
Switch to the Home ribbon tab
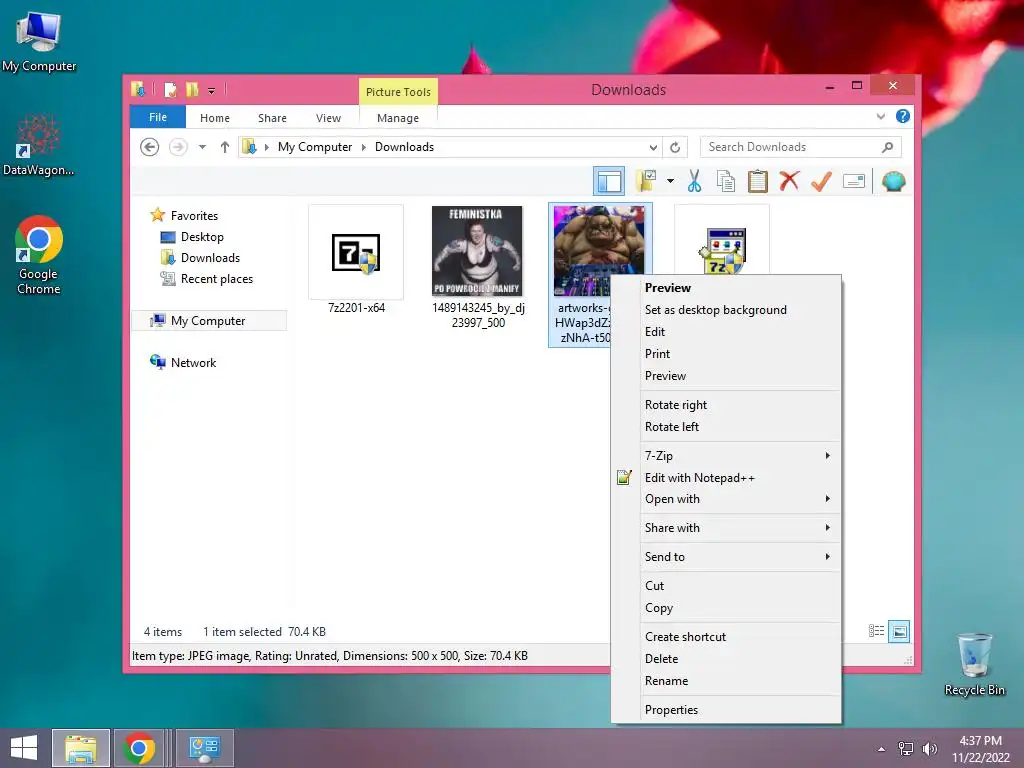point(215,118)
